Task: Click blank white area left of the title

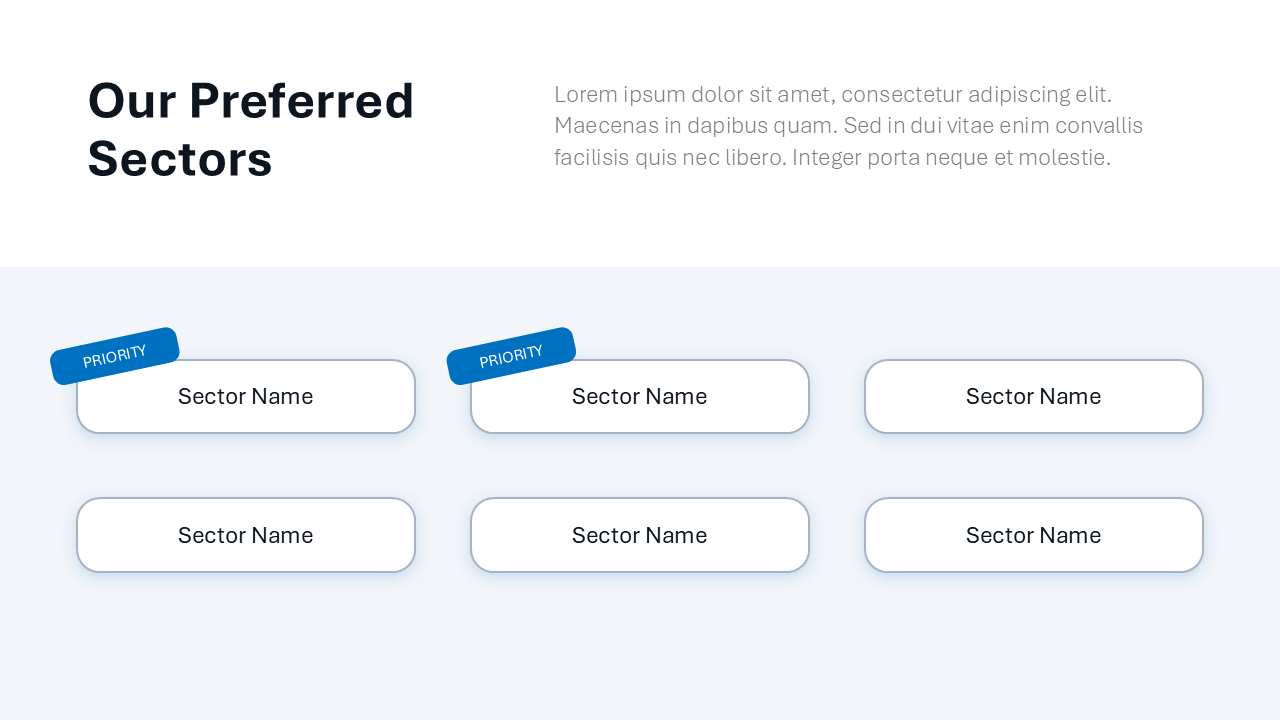Action: coord(42,130)
